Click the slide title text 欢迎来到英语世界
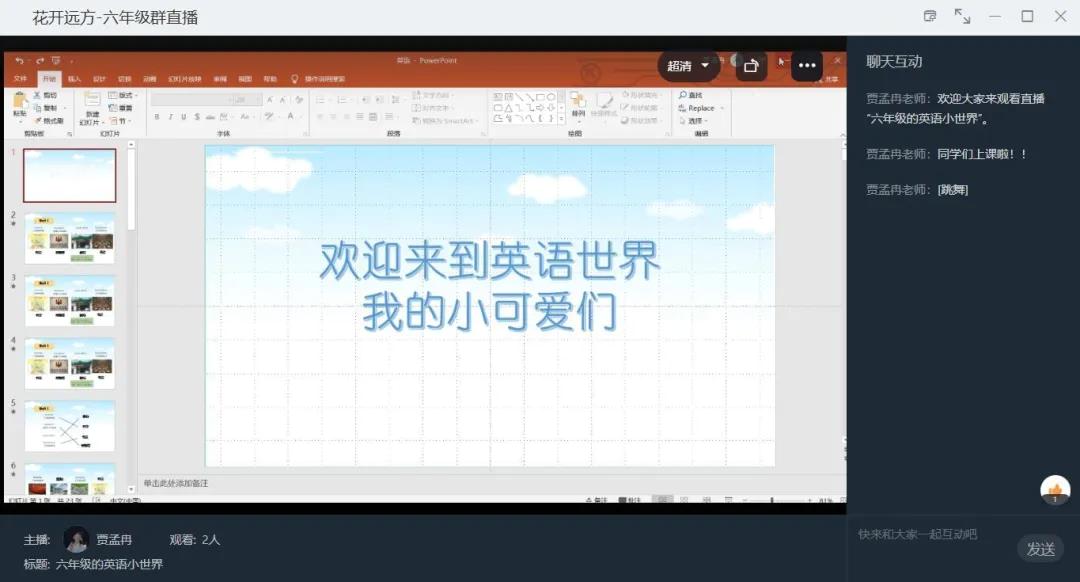 click(x=490, y=260)
